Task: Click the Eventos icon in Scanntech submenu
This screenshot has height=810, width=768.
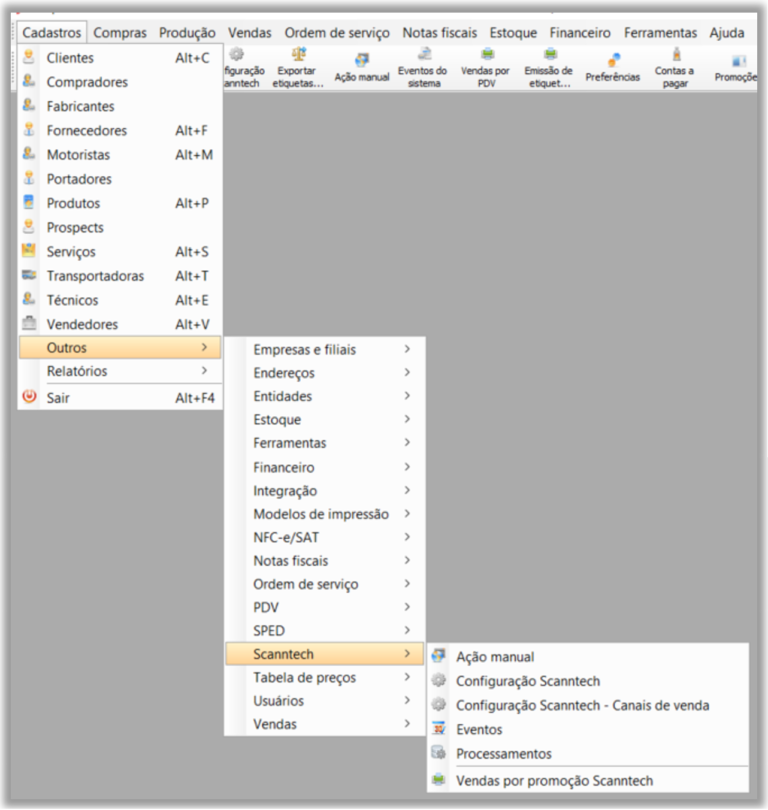Action: (438, 730)
